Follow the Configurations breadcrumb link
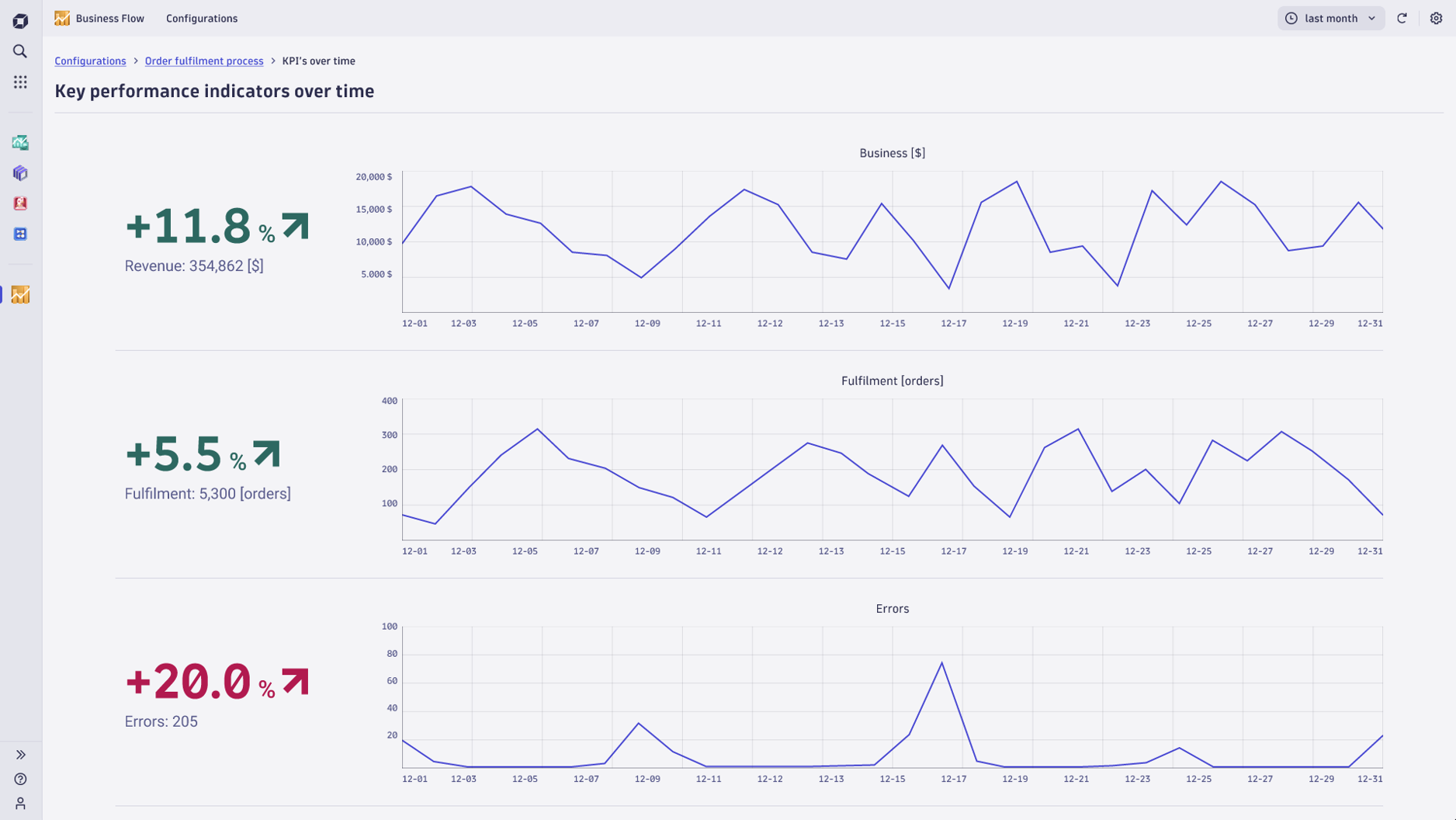The height and width of the screenshot is (820, 1456). (x=90, y=61)
